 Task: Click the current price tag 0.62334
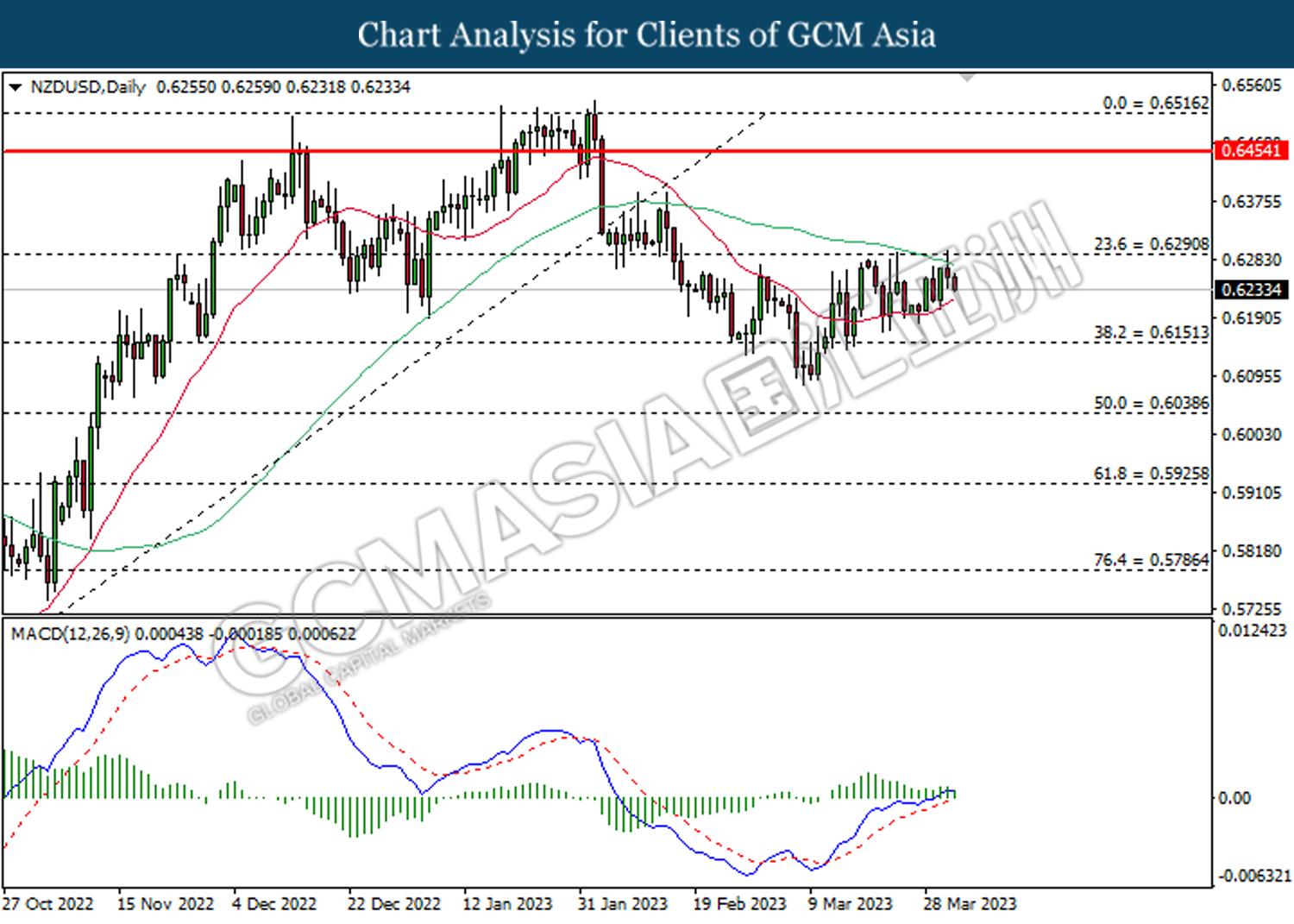click(x=1251, y=290)
